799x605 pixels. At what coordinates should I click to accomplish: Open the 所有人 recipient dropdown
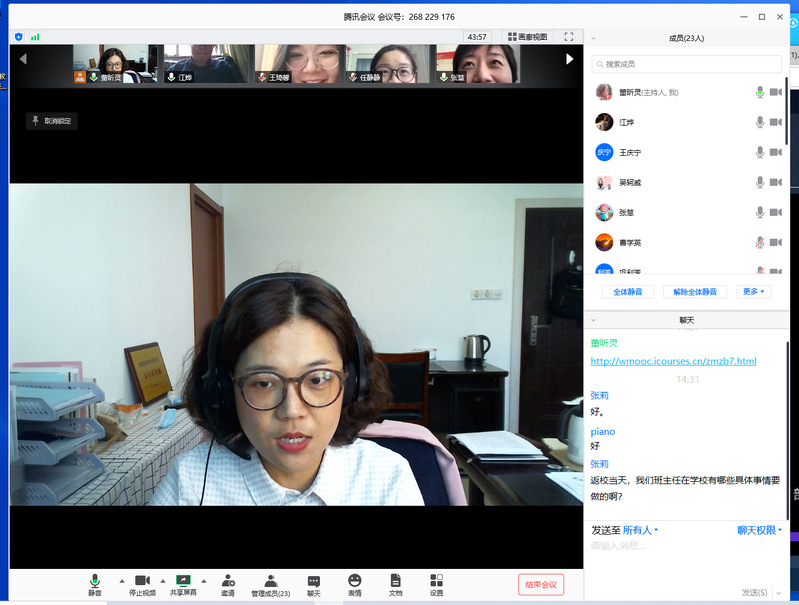640,530
